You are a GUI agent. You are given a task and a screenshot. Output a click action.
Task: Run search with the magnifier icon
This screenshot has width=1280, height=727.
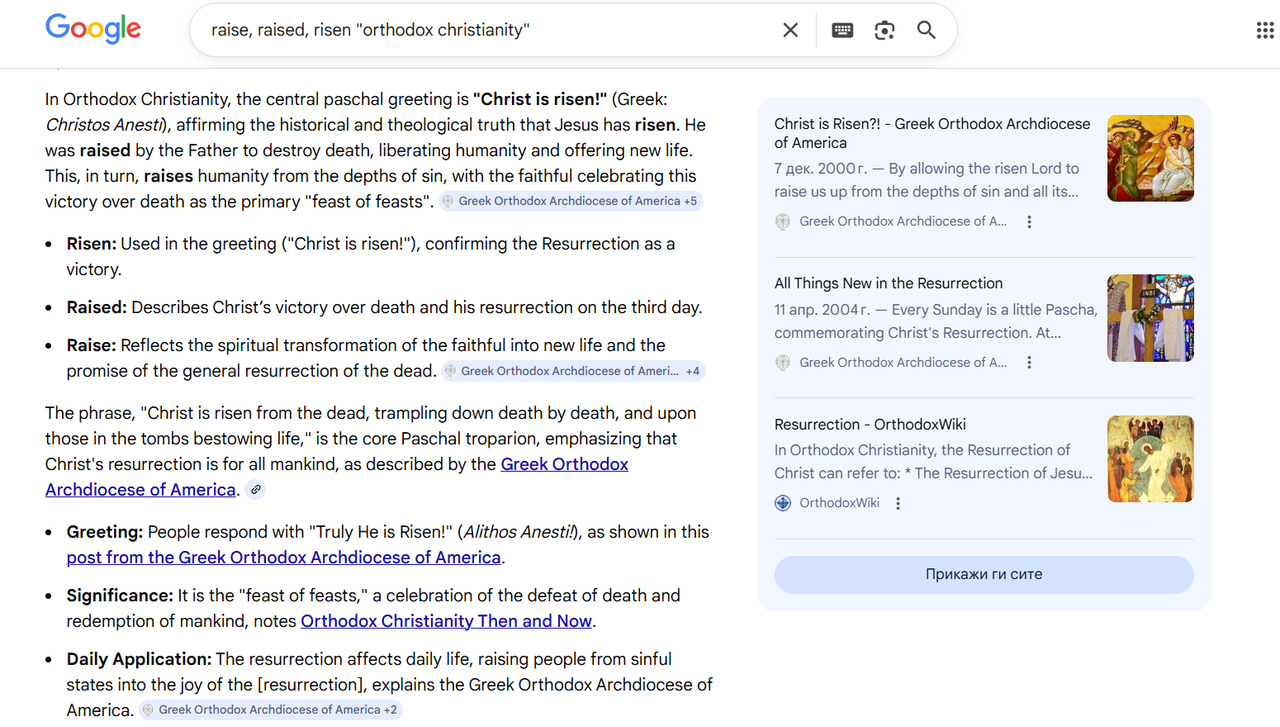(926, 30)
